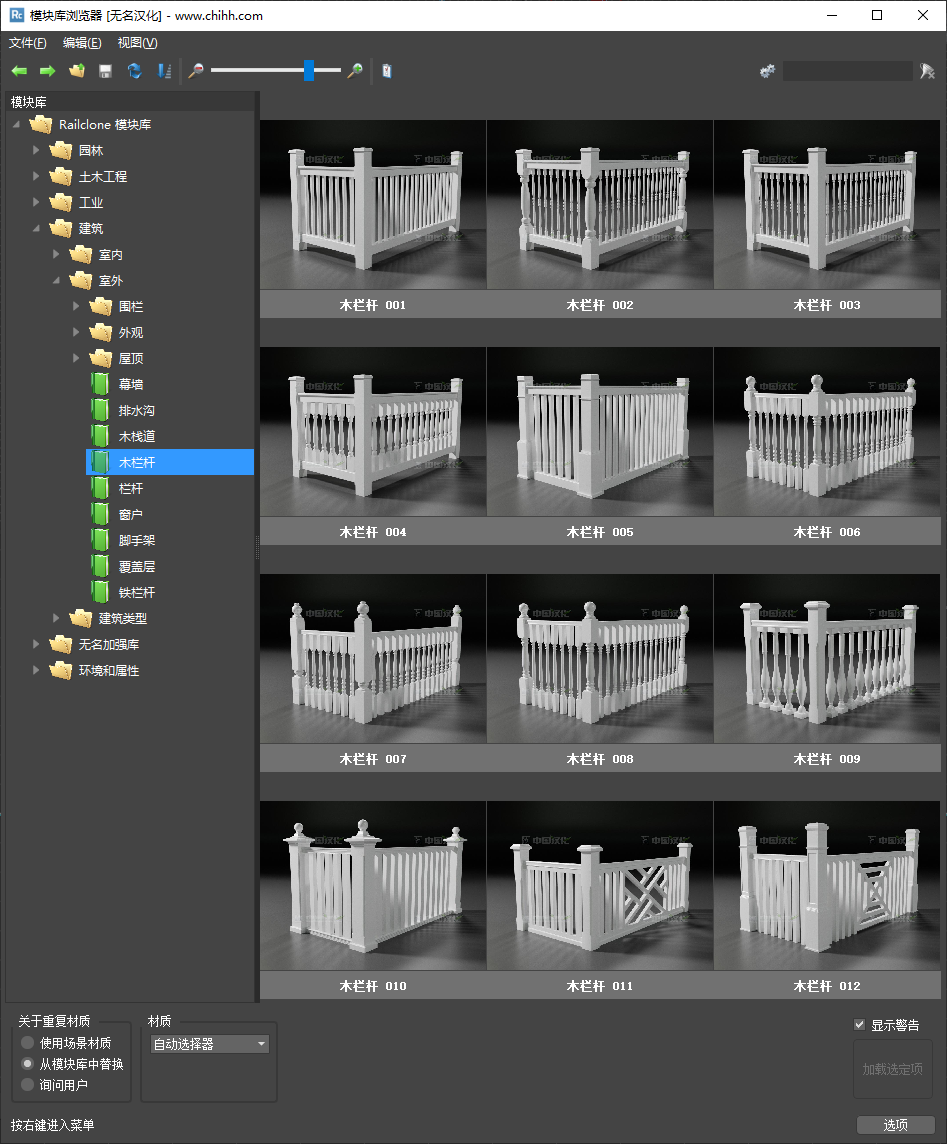Screen dimensions: 947x1144
Task: Open the 自动选择器 material dropdown
Action: [209, 1044]
